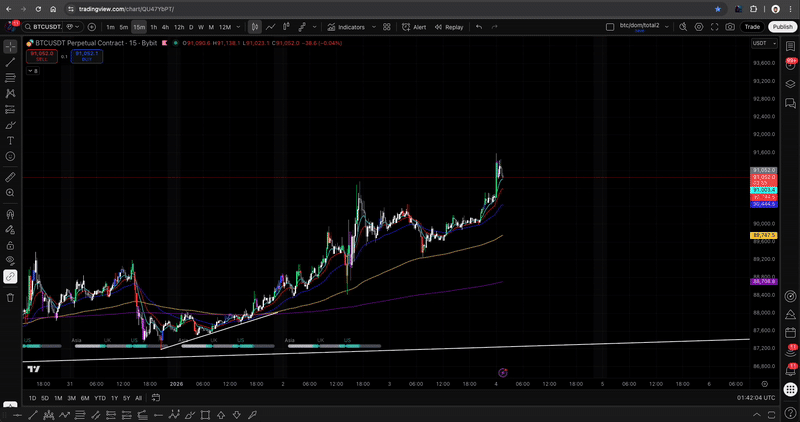Activate the zoom in tool
The image size is (800, 422).
[x=10, y=193]
